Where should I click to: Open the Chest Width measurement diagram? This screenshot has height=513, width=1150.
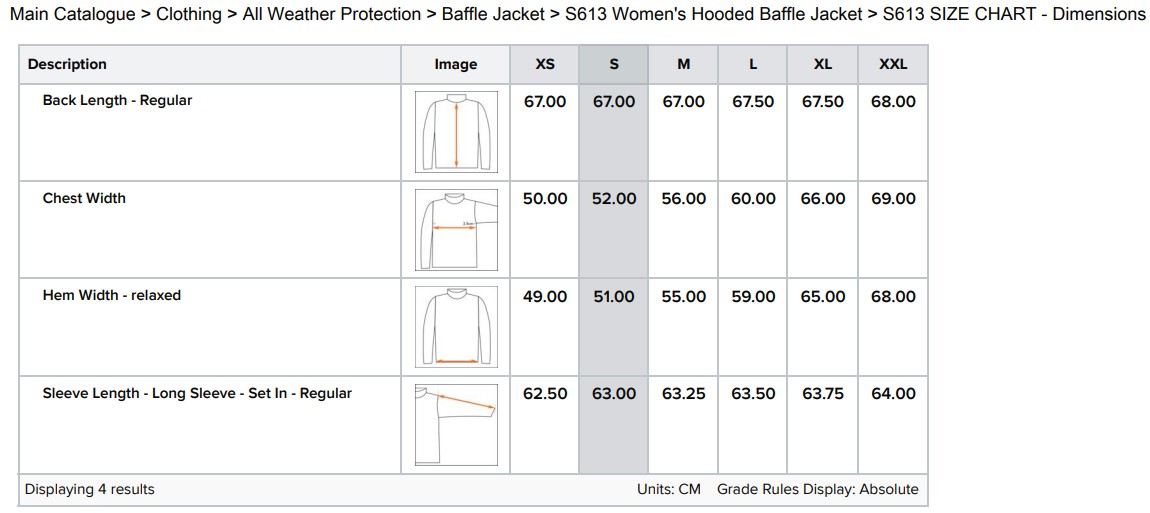(x=455, y=229)
